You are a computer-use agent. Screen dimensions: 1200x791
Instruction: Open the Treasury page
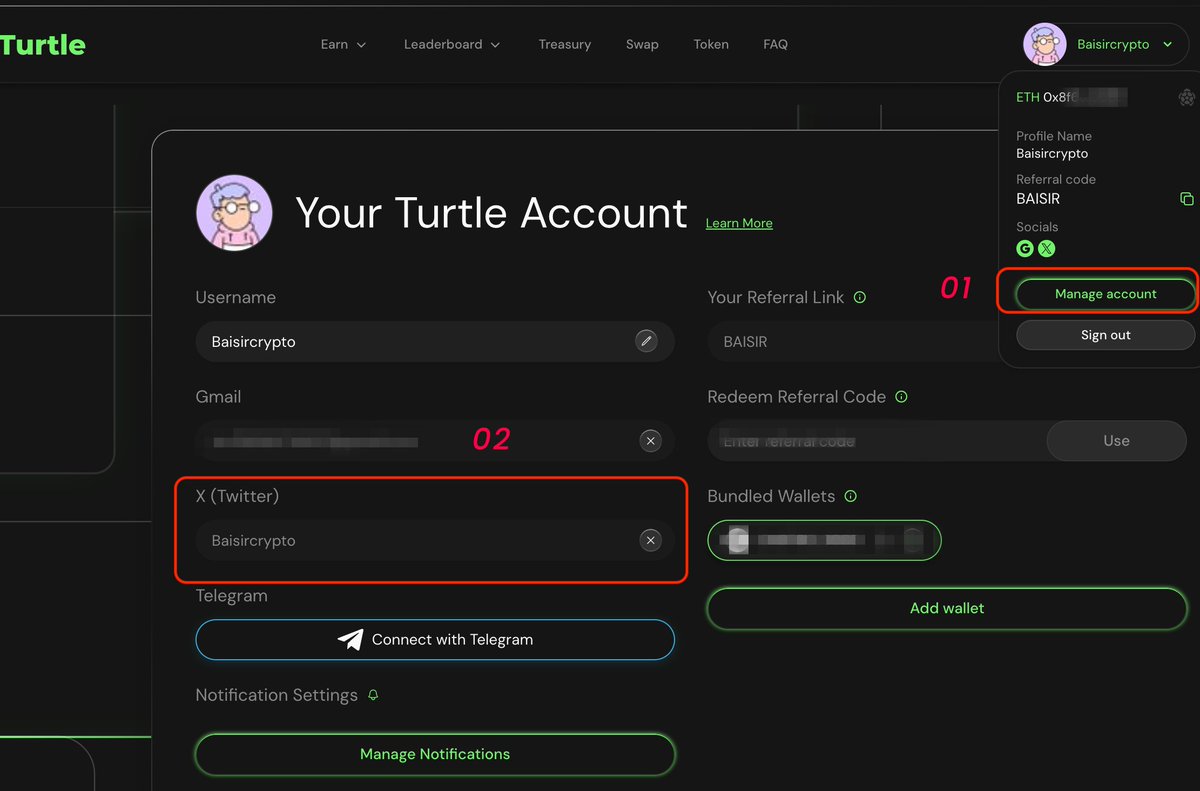pos(564,44)
